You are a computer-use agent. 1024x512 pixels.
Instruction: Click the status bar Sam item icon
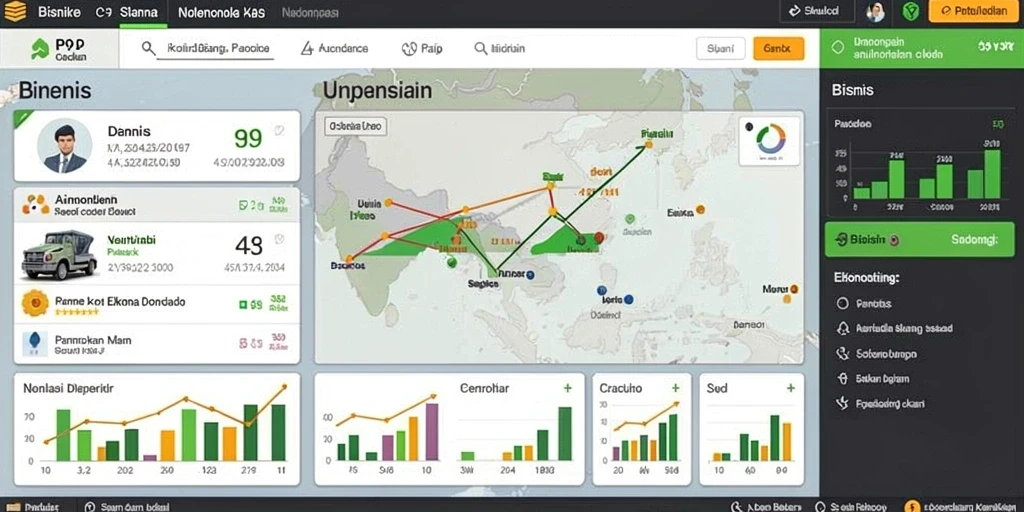[x=89, y=506]
